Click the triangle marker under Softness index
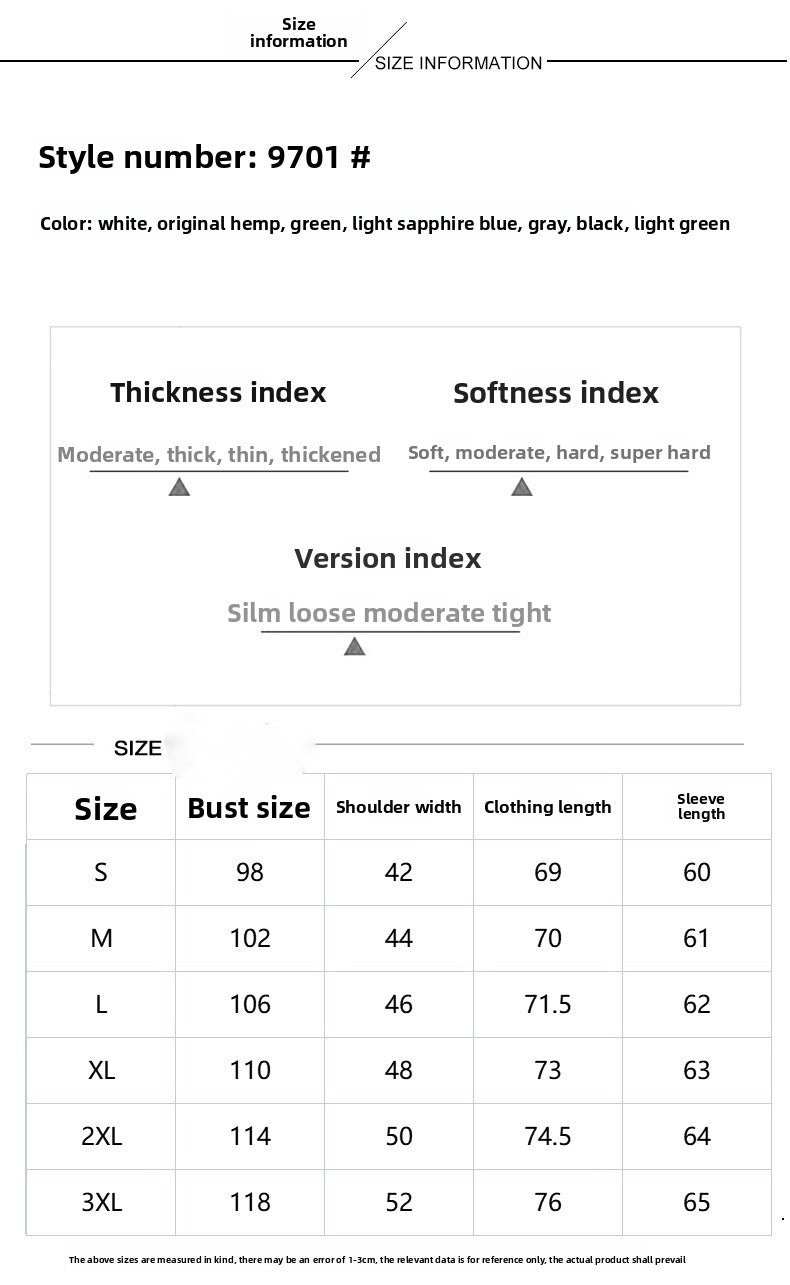790x1285 pixels. (521, 487)
